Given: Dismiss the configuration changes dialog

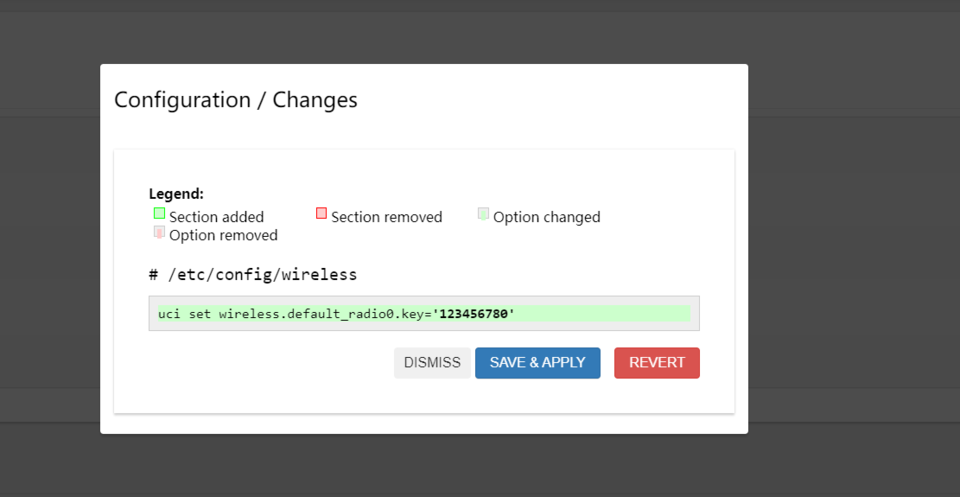Looking at the screenshot, I should (432, 363).
